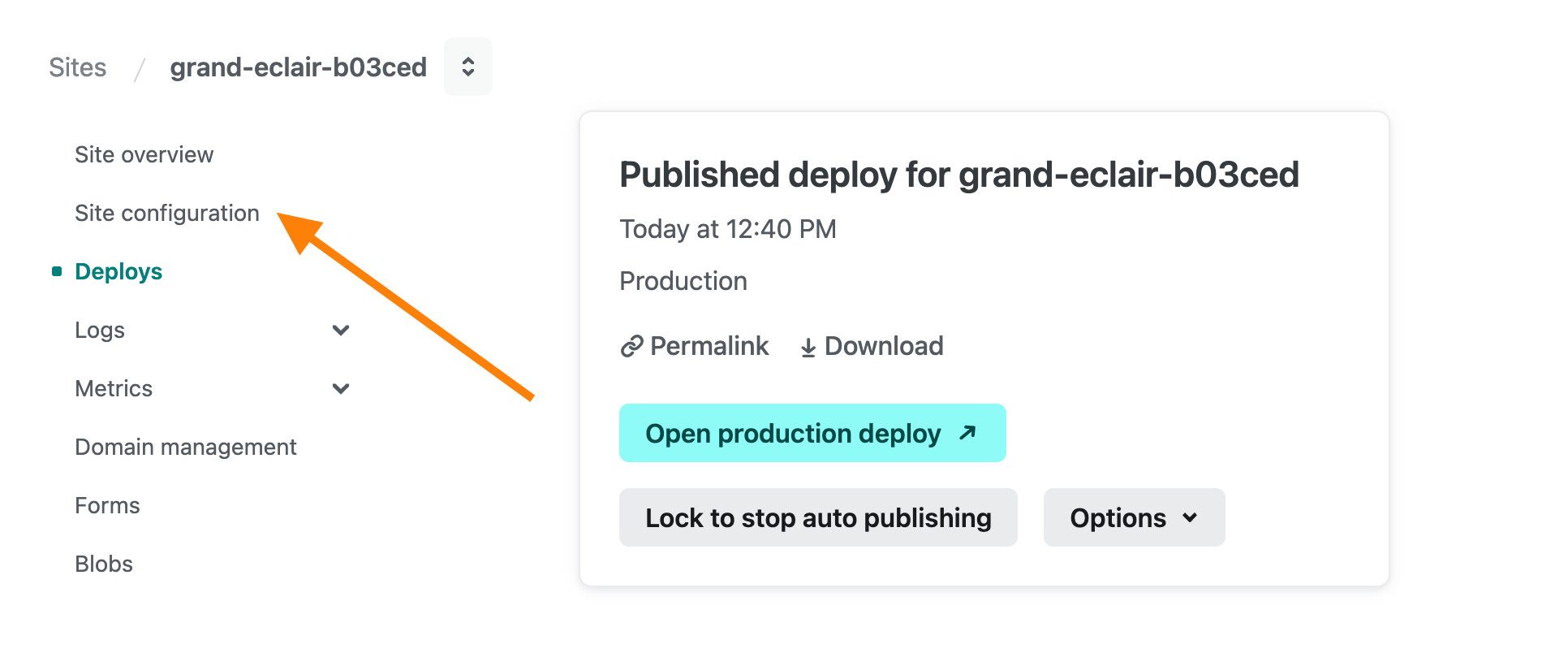The image size is (1568, 666).
Task: Click the grand-eclair-b03ced breadcrumb name
Action: click(298, 67)
